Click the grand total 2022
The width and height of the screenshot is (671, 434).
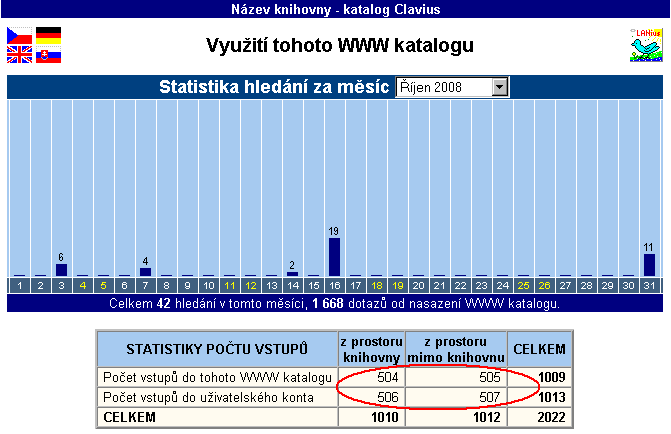(x=552, y=417)
